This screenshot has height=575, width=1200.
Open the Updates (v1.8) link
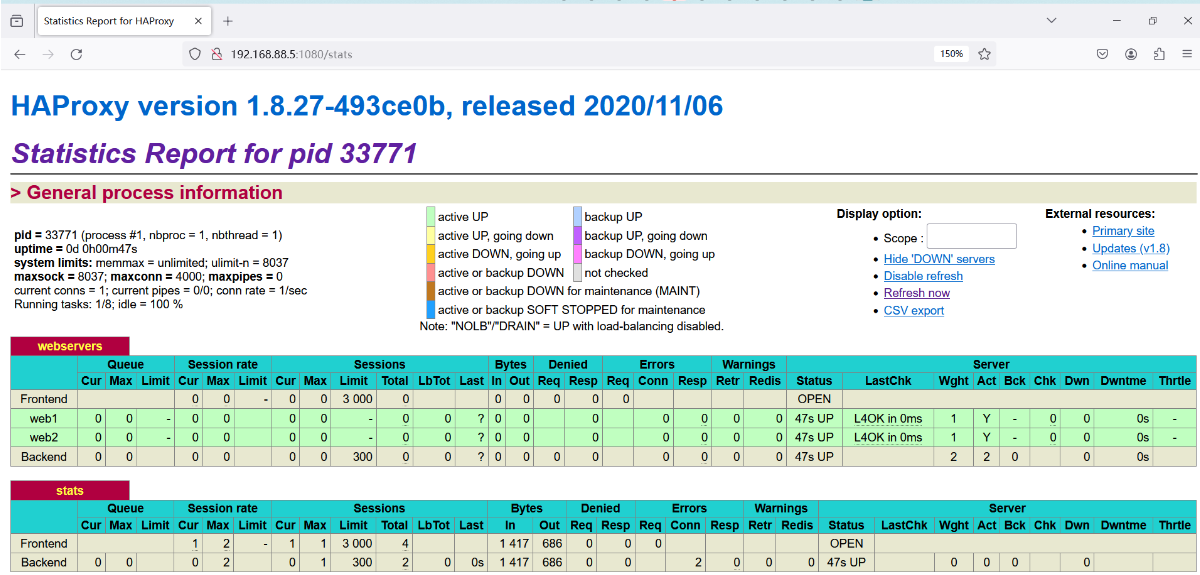(x=1131, y=248)
